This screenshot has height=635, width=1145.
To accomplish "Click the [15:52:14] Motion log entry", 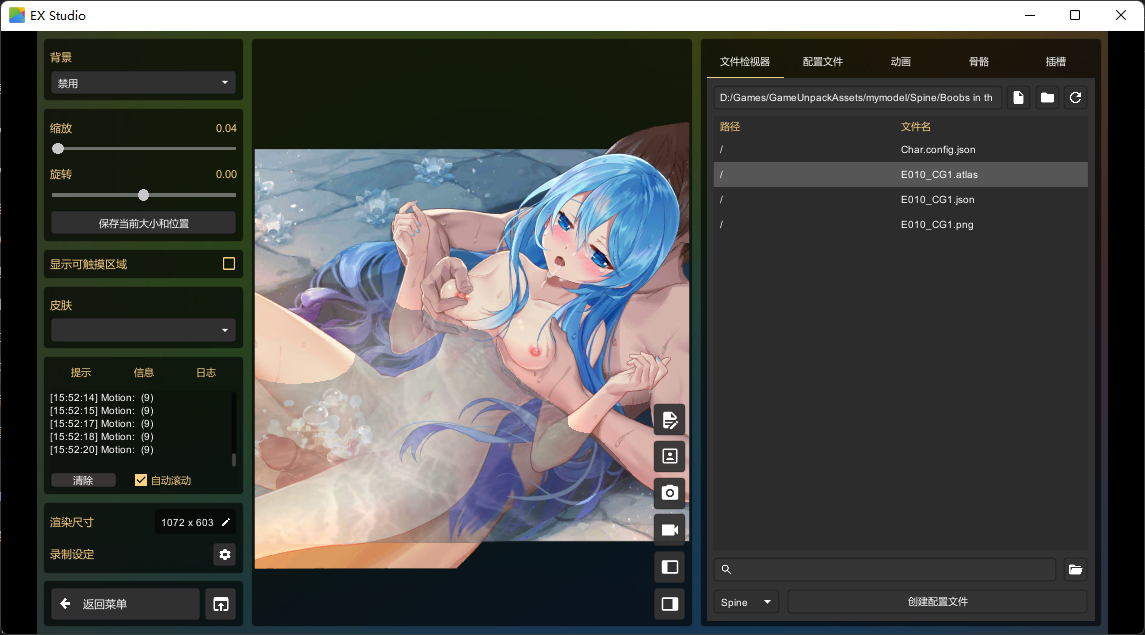I will click(102, 398).
